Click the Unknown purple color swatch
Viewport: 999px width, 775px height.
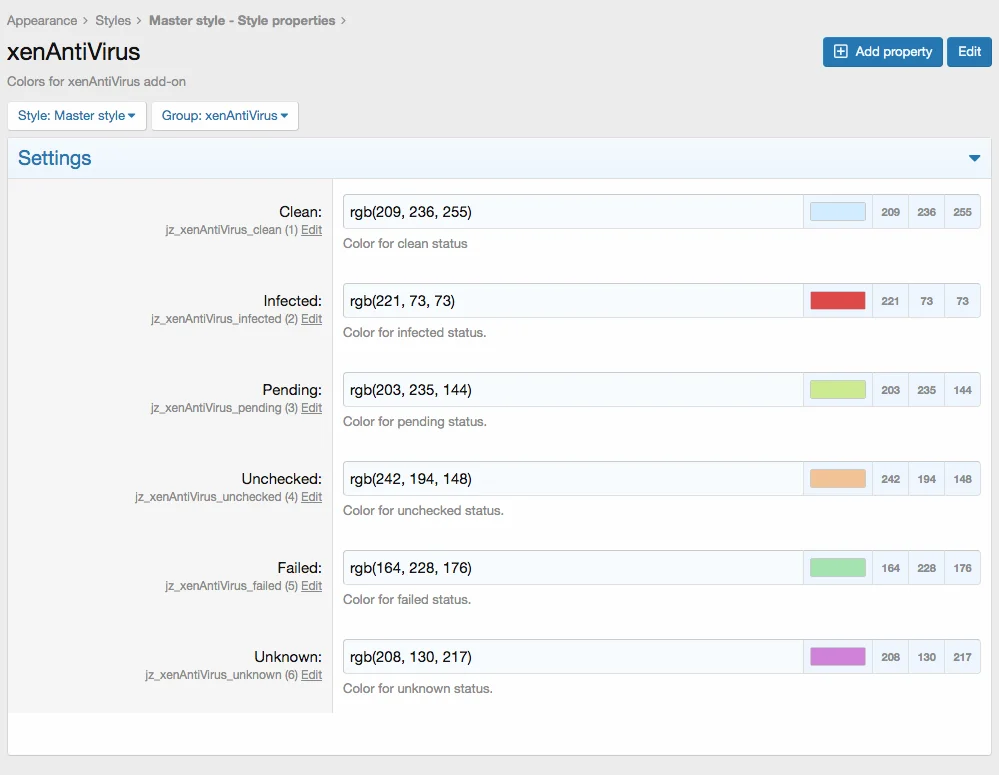(837, 657)
